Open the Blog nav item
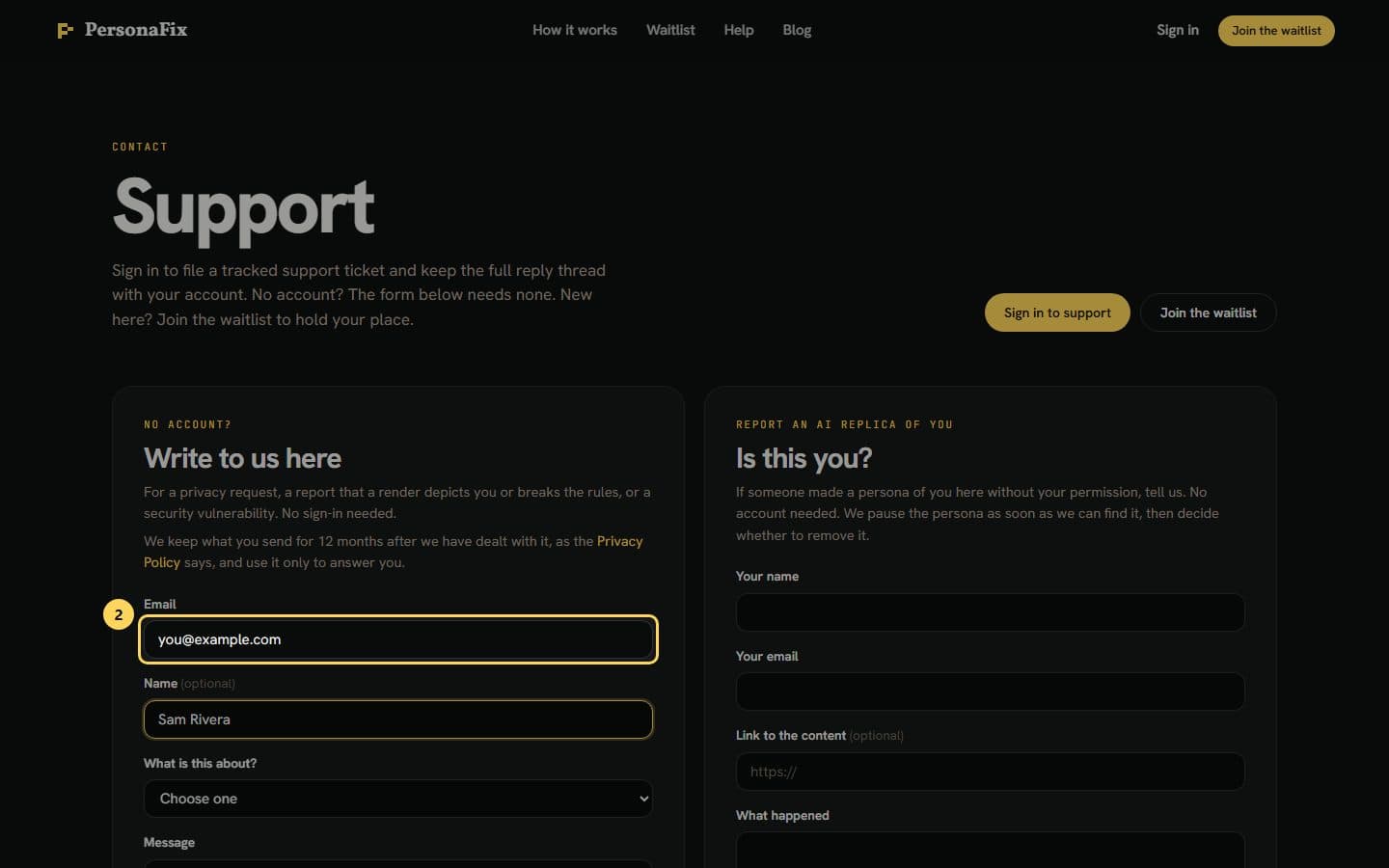This screenshot has height=868, width=1389. [797, 30]
